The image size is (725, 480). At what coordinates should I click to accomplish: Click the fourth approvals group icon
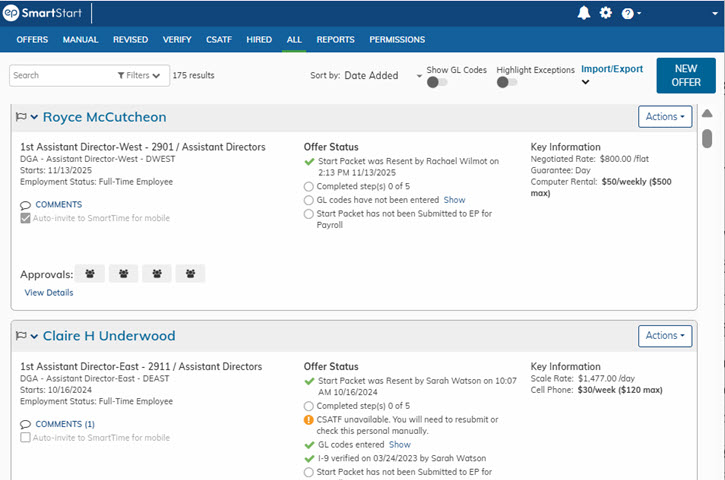190,274
